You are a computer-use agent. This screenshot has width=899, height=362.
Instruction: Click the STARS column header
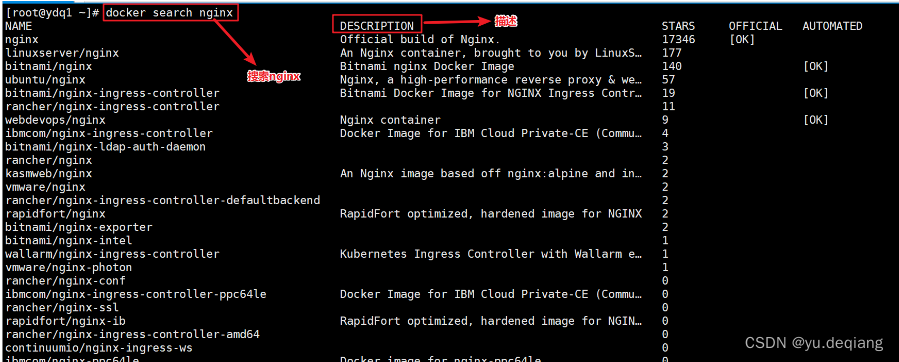coord(678,26)
